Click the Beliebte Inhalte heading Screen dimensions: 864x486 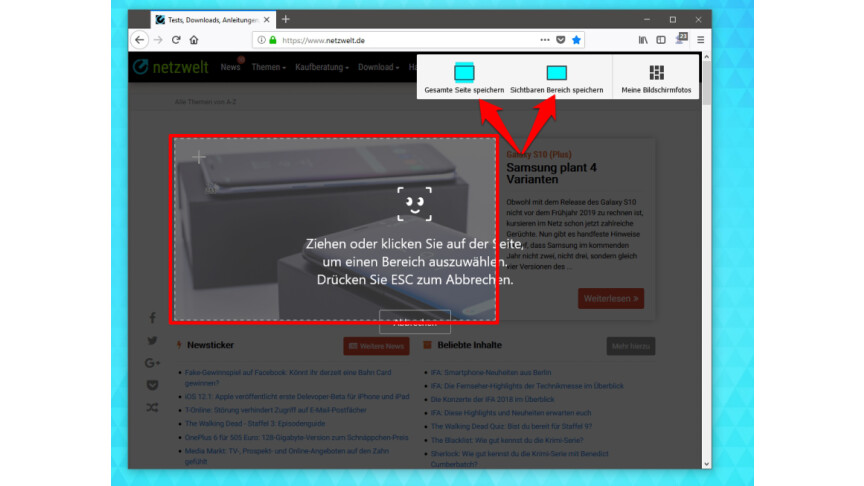coord(469,345)
